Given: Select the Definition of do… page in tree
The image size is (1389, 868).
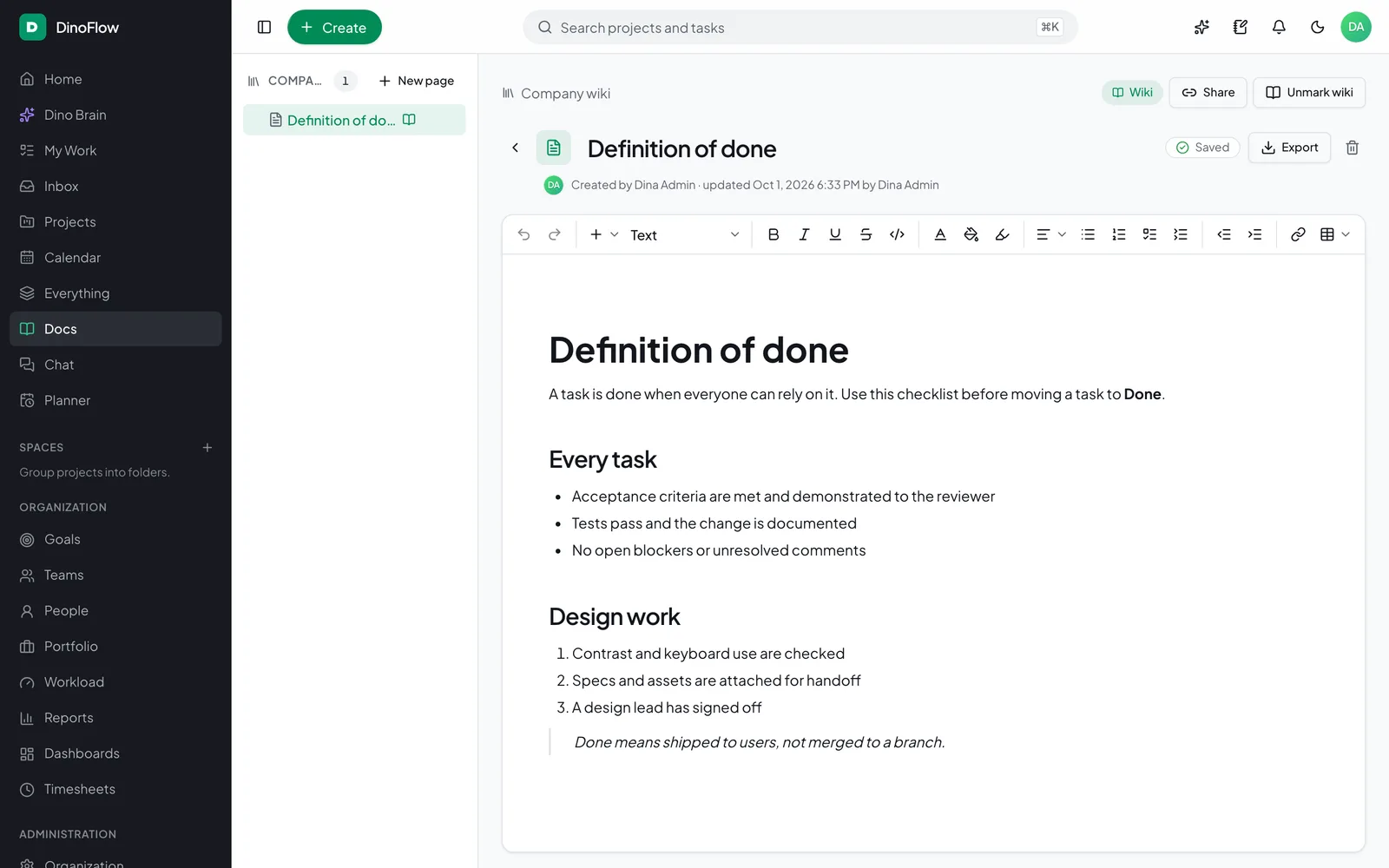Looking at the screenshot, I should [354, 120].
